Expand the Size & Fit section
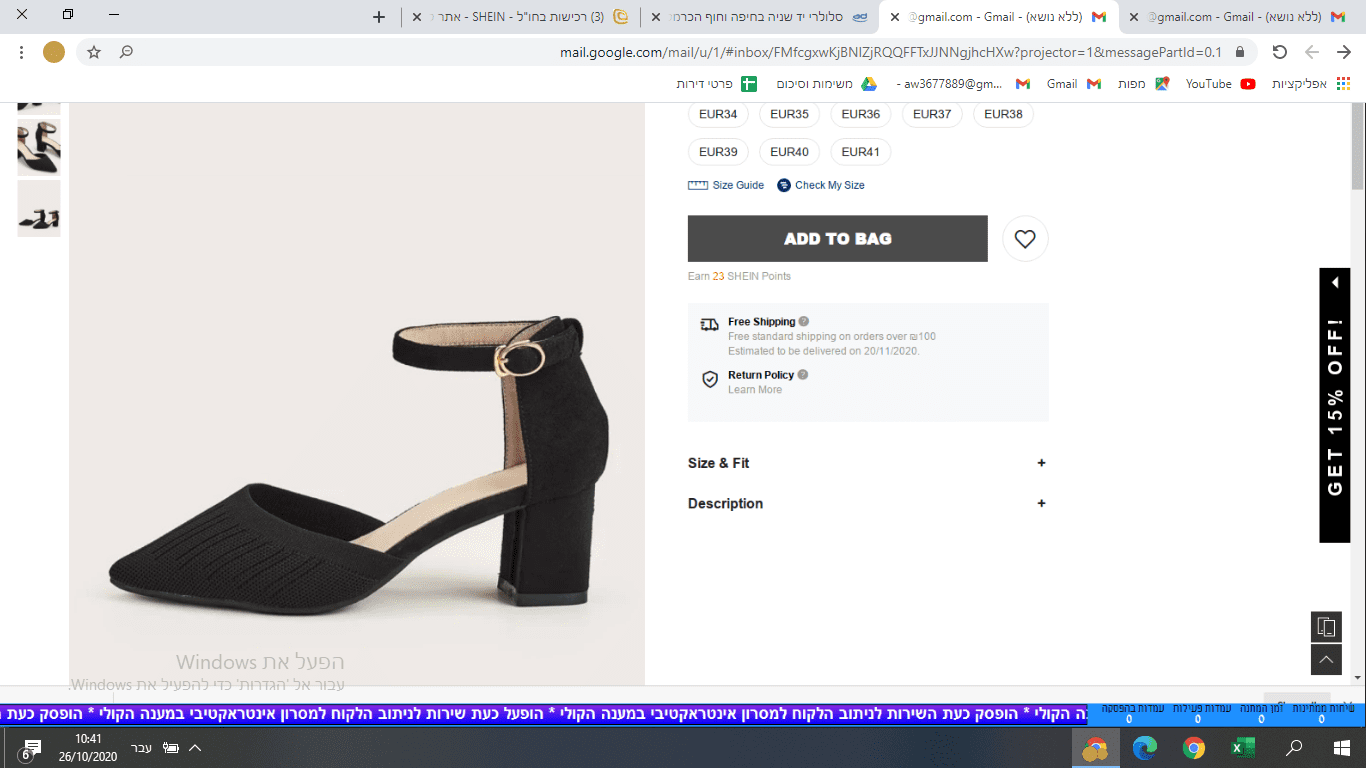Screen dimensions: 1366x768 [x=867, y=463]
